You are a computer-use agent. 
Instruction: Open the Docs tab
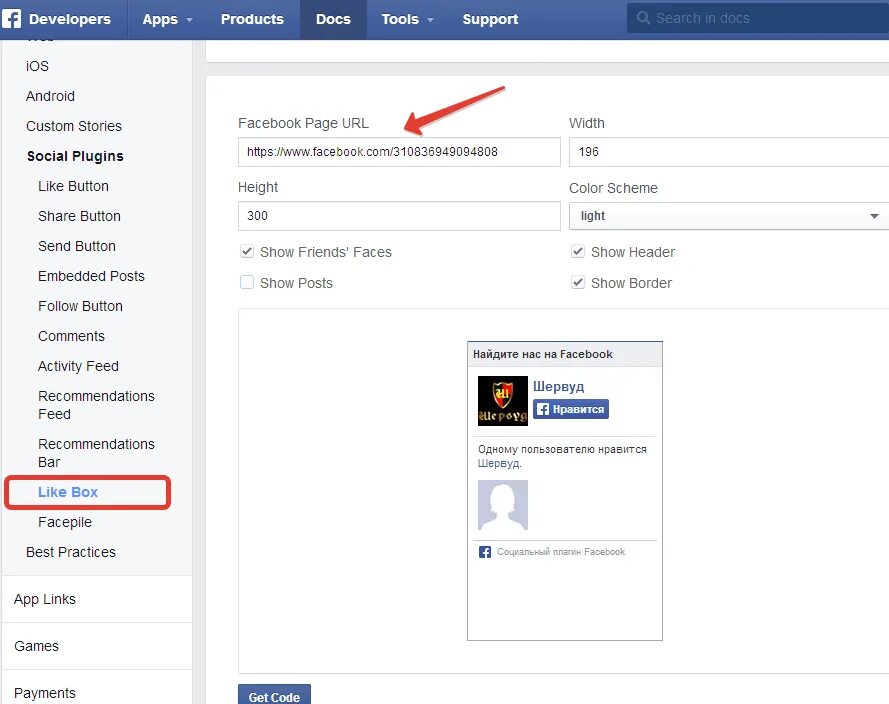[333, 19]
